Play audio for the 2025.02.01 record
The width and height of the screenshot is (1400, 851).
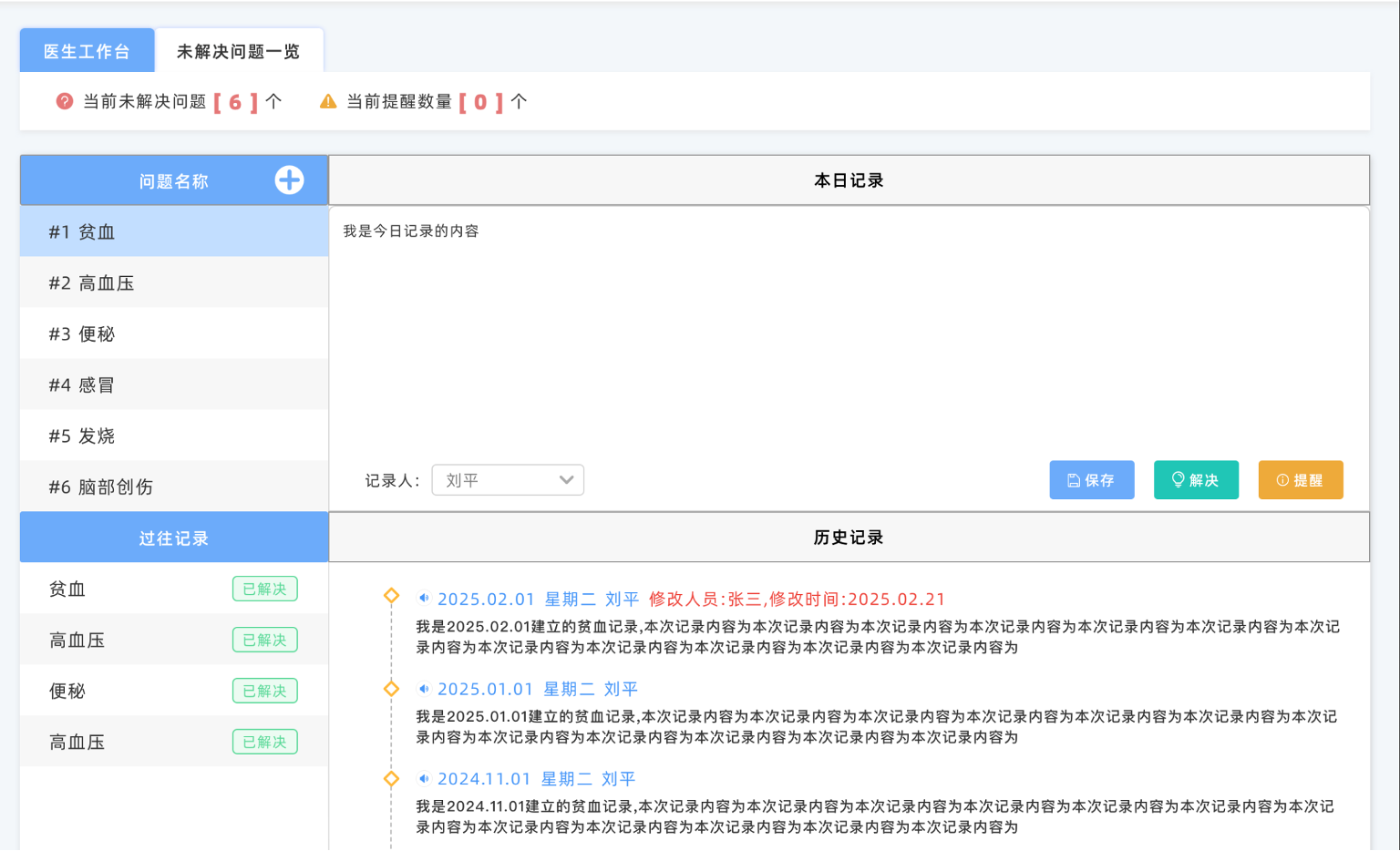(424, 599)
